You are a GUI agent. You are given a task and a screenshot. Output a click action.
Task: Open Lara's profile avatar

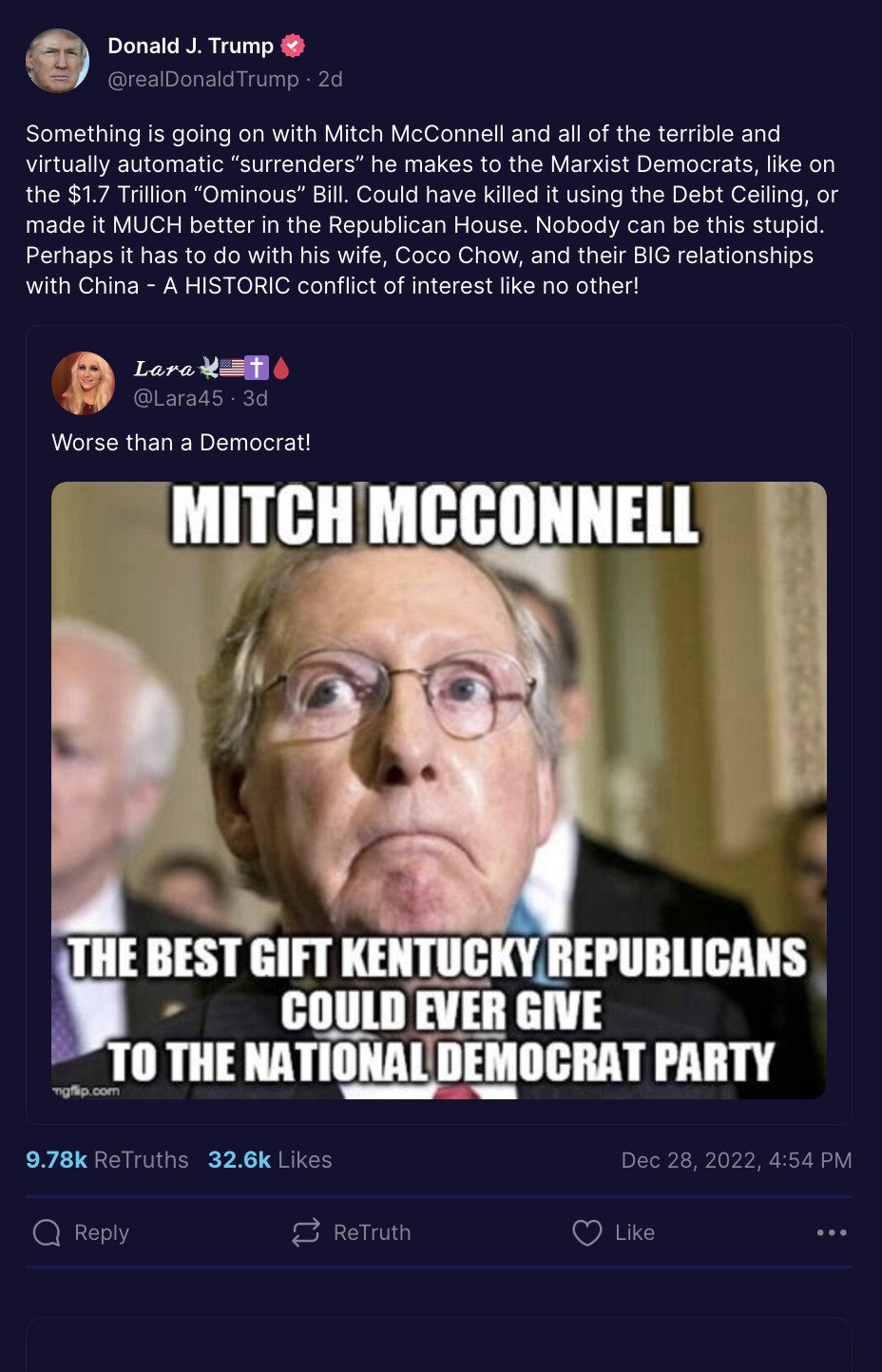[83, 383]
